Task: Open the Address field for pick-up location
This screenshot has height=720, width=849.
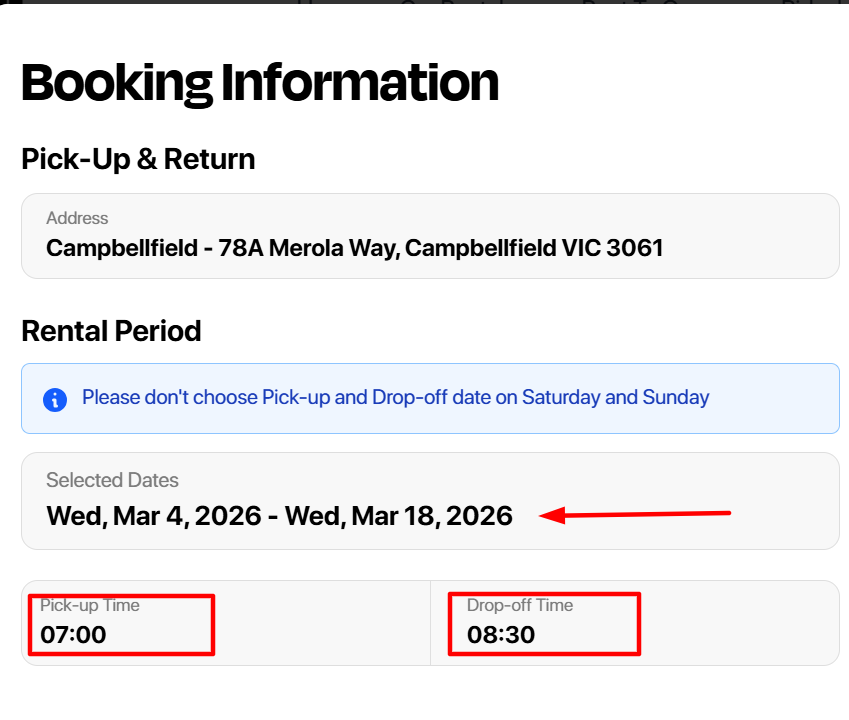Action: 430,236
